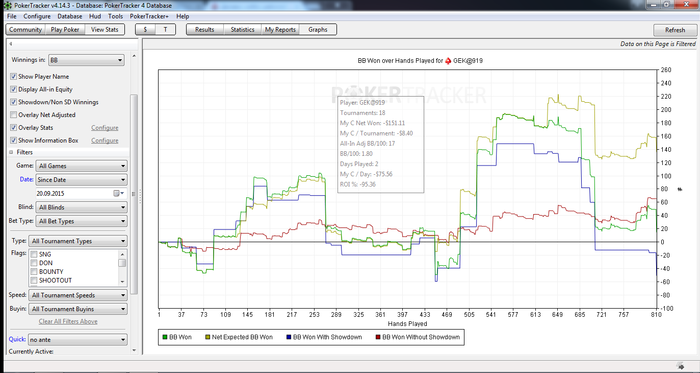Expand the All Tournament Speeds dropdown
Image resolution: width=700 pixels, height=373 pixels.
coord(78,295)
